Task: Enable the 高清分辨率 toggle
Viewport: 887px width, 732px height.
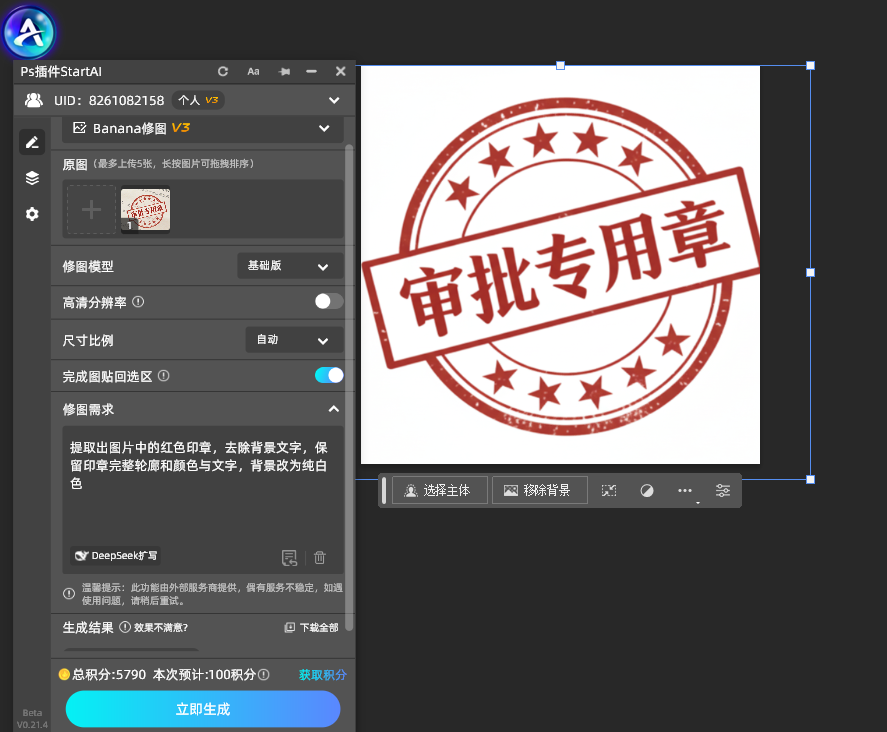Action: tap(328, 302)
